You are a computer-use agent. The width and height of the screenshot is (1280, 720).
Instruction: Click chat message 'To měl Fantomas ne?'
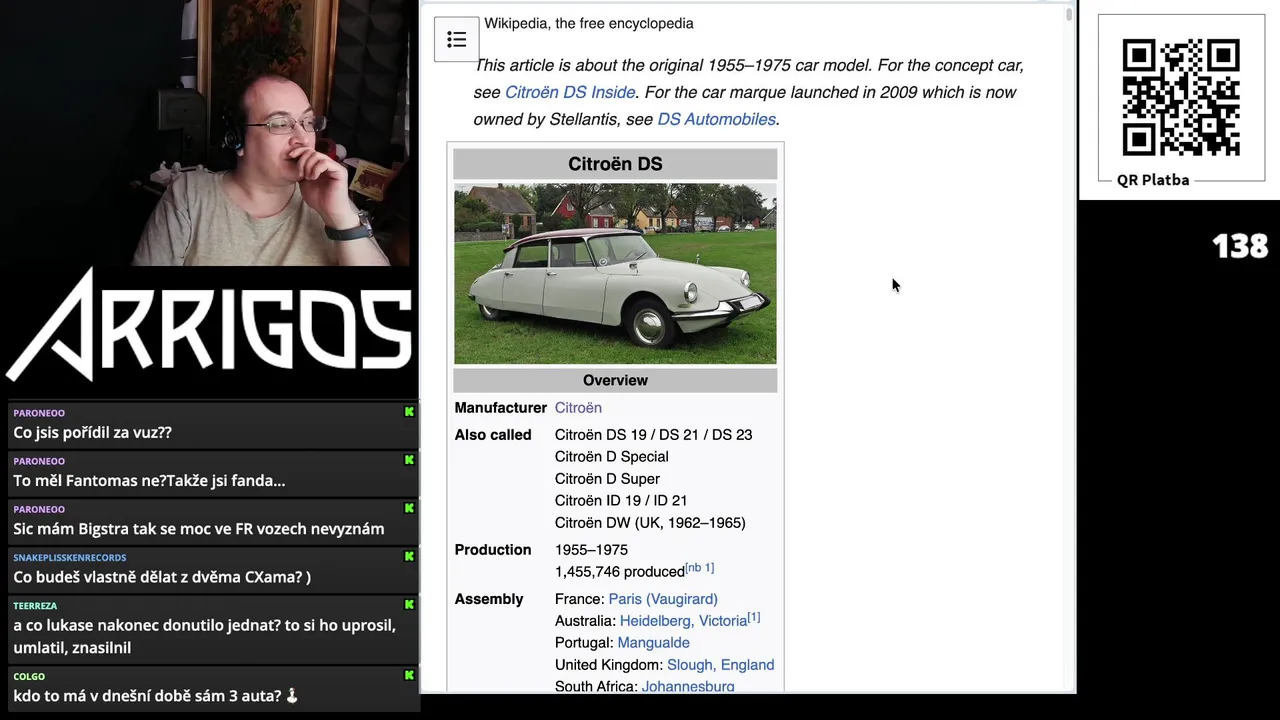(149, 480)
